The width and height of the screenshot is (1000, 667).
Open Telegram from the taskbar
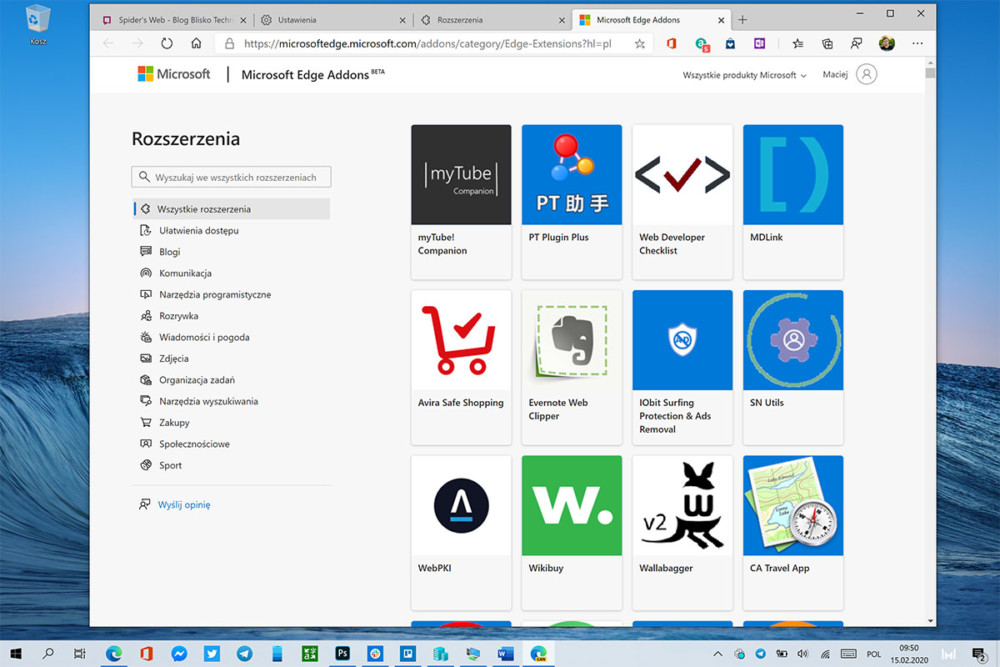(244, 654)
